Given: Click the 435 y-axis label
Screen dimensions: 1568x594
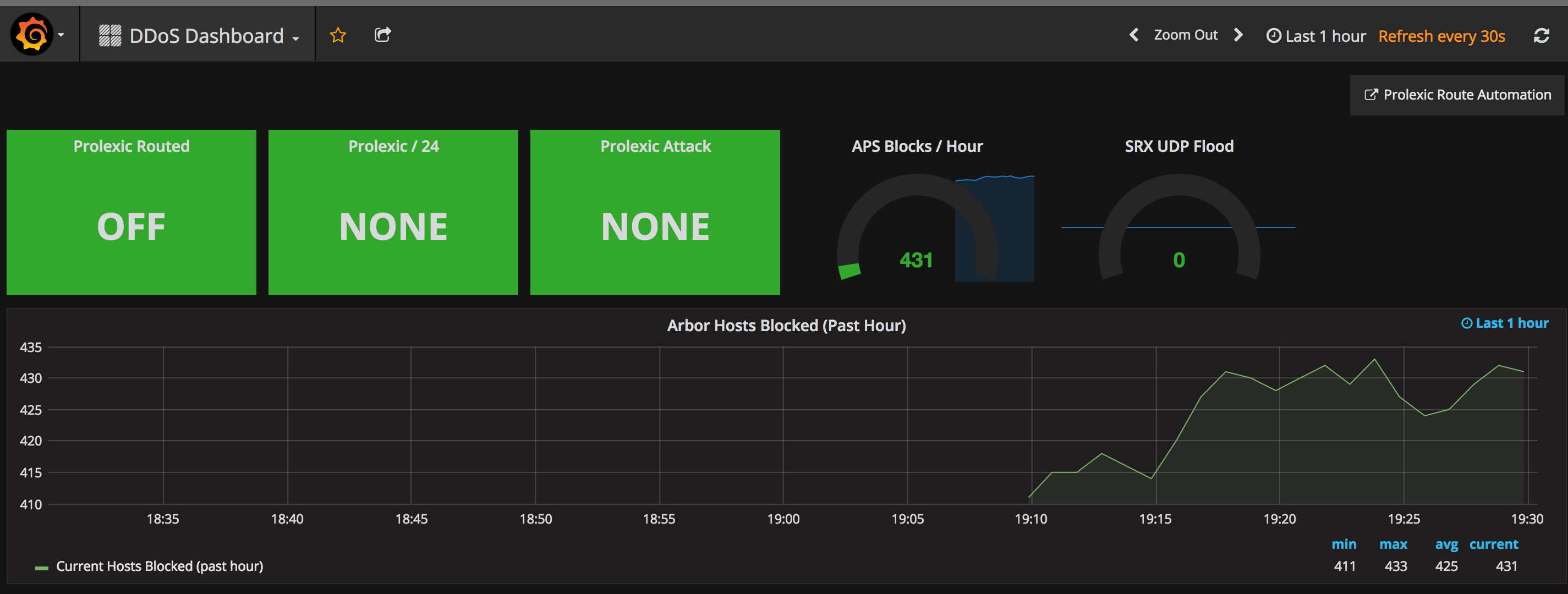Looking at the screenshot, I should tap(30, 348).
